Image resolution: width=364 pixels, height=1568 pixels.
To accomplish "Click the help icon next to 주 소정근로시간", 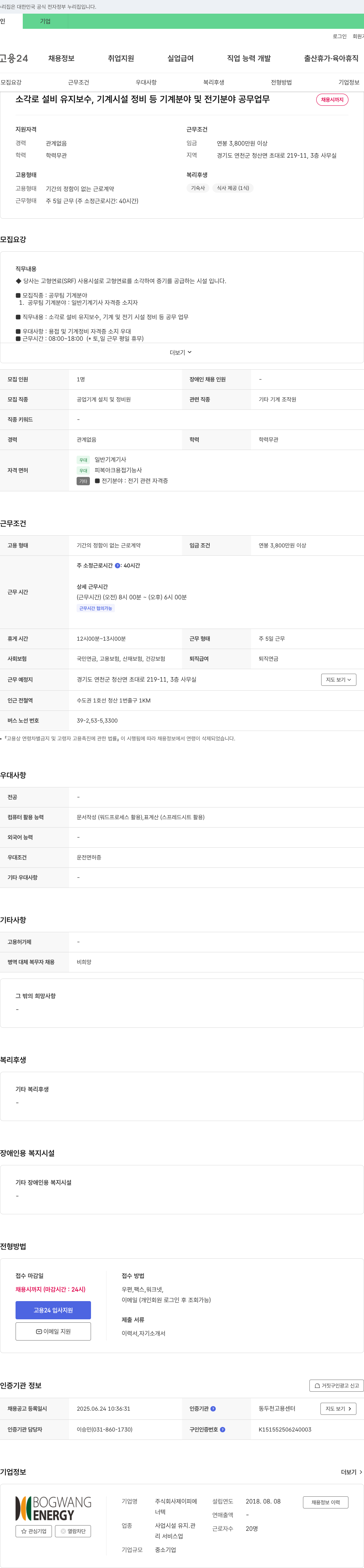I will point(118,566).
